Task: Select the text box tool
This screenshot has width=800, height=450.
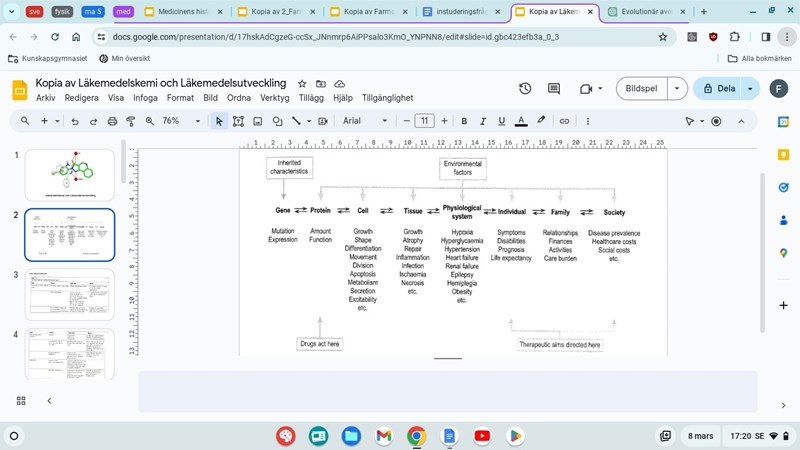Action: [x=238, y=121]
